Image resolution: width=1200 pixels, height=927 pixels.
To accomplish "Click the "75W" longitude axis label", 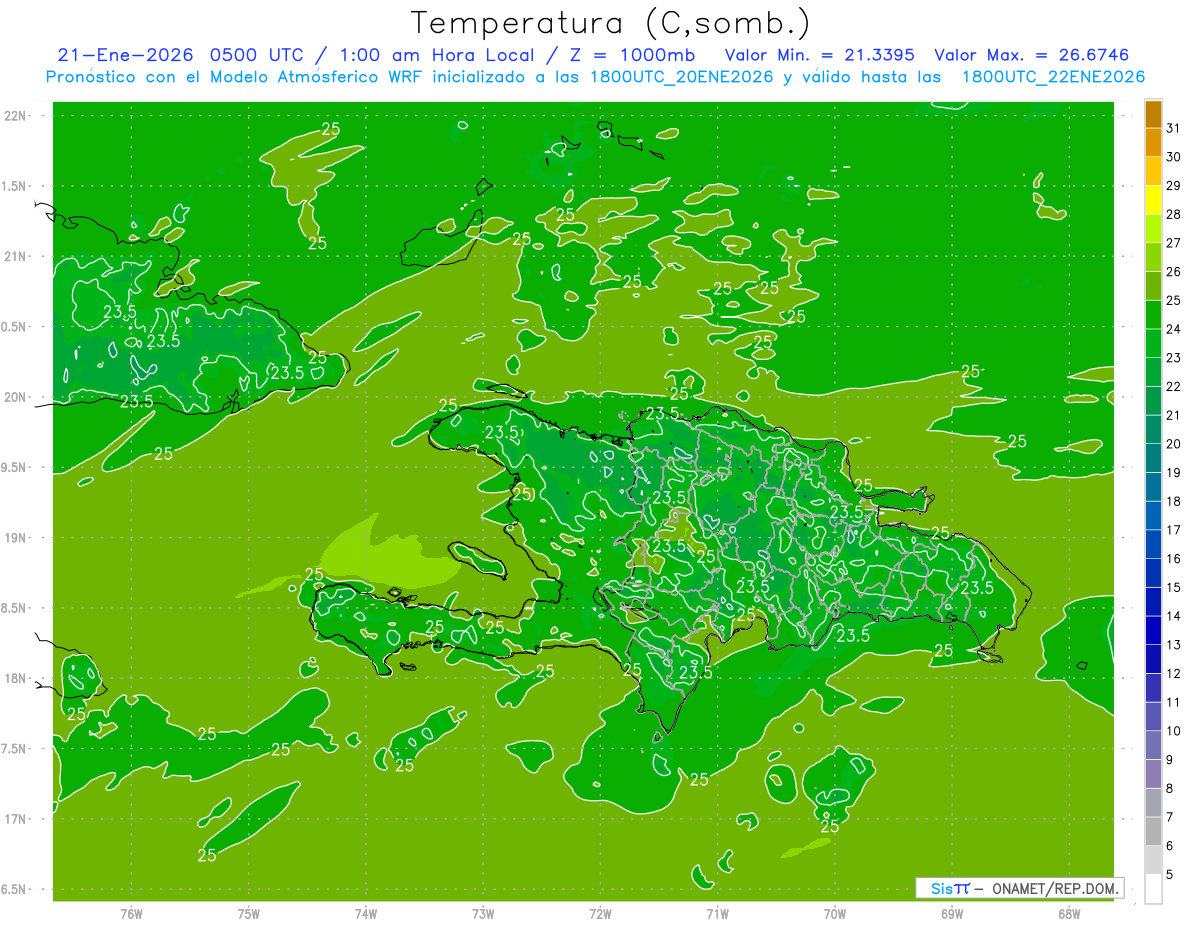I will point(249,914).
